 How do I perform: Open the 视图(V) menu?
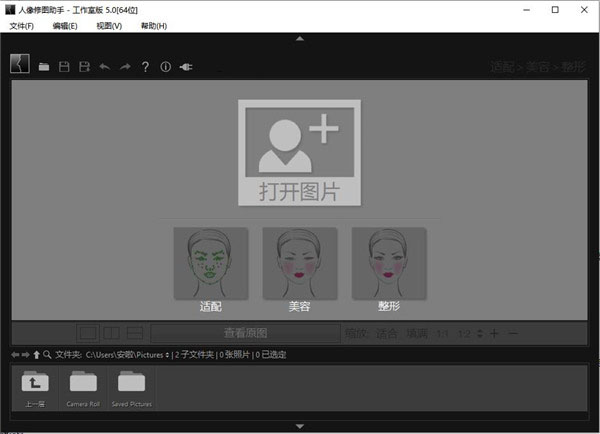coord(109,25)
